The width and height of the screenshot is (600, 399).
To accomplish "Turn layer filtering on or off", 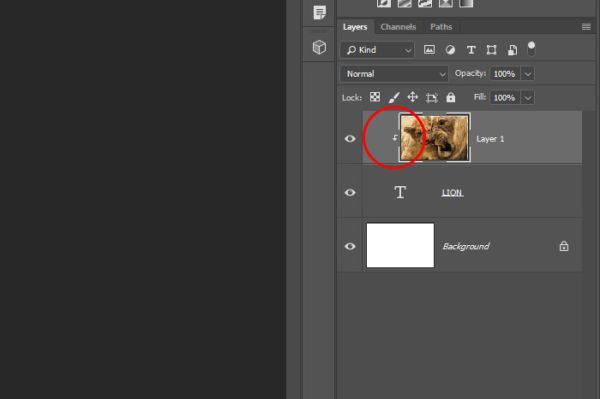I will click(x=531, y=49).
